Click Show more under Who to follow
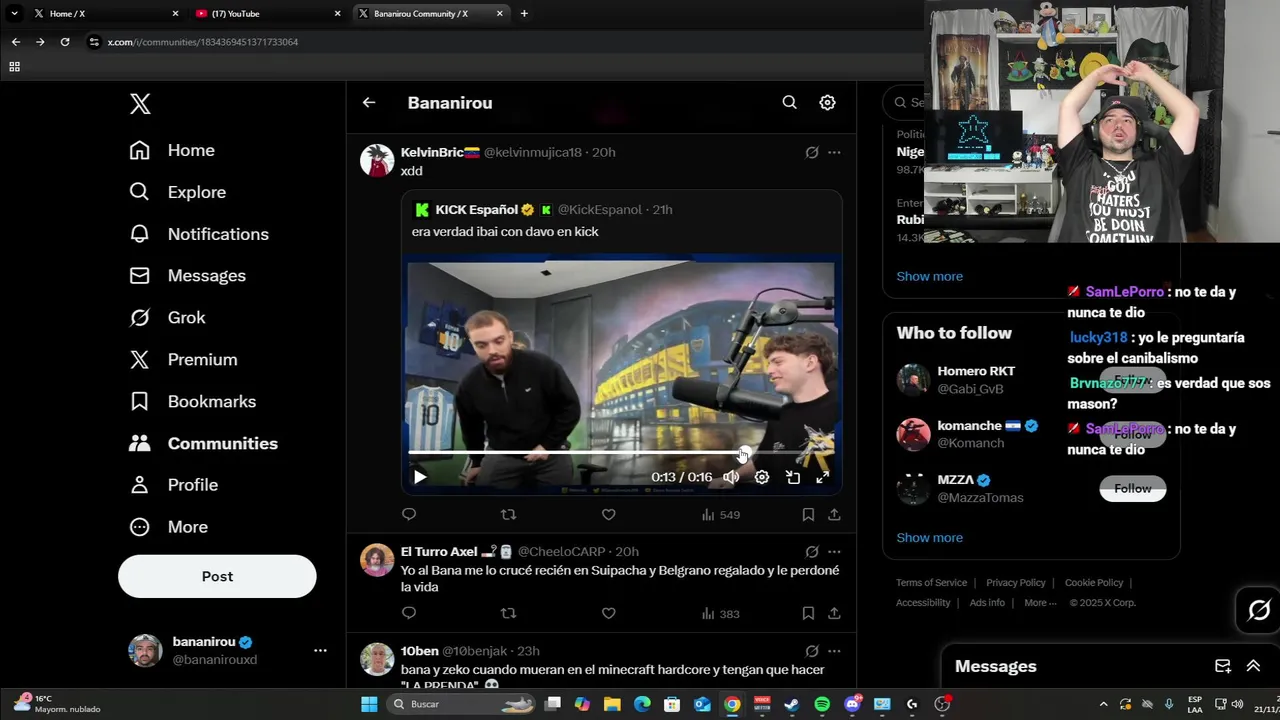The height and width of the screenshot is (720, 1280). [x=929, y=537]
